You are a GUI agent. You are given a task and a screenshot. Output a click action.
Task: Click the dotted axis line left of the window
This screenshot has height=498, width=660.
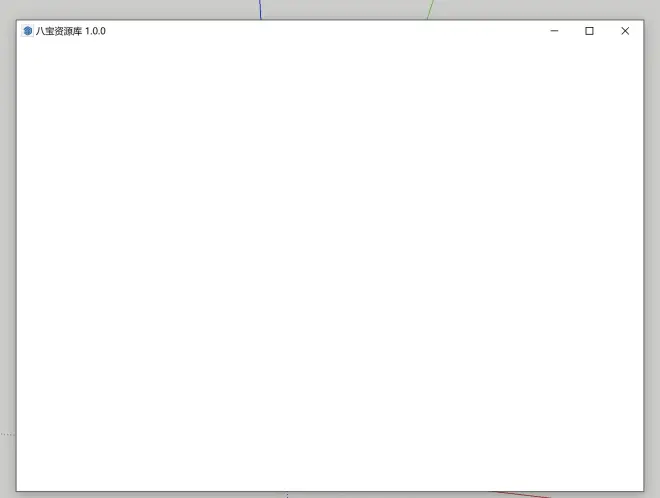pyautogui.click(x=7, y=435)
